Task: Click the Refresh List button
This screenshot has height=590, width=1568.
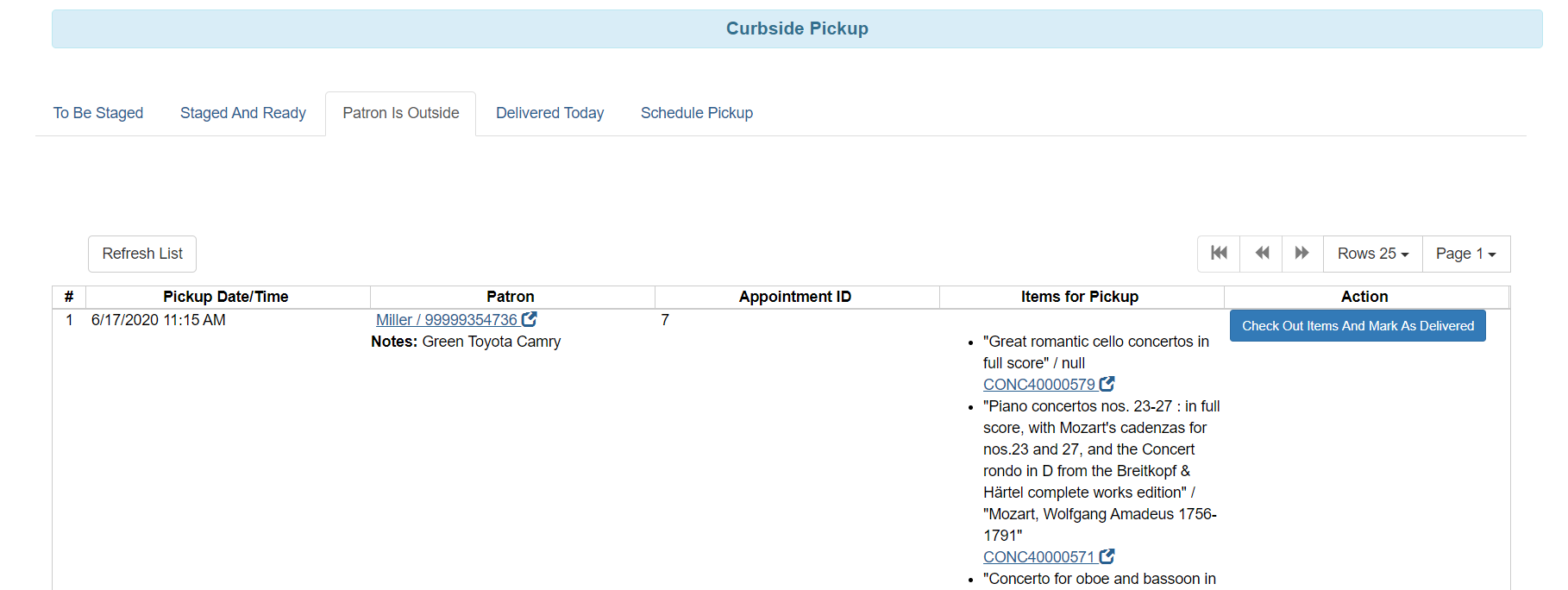Action: point(142,254)
